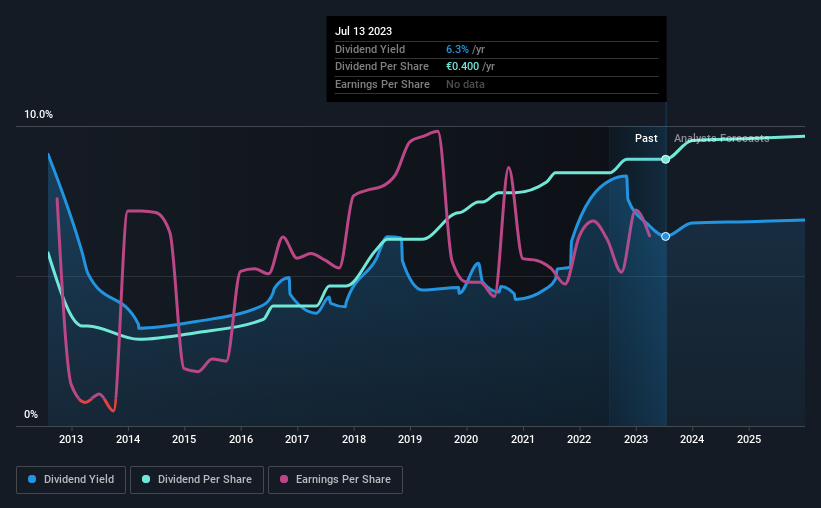Click the blue Dividend Yield legend dot
The height and width of the screenshot is (508, 821).
tap(32, 479)
